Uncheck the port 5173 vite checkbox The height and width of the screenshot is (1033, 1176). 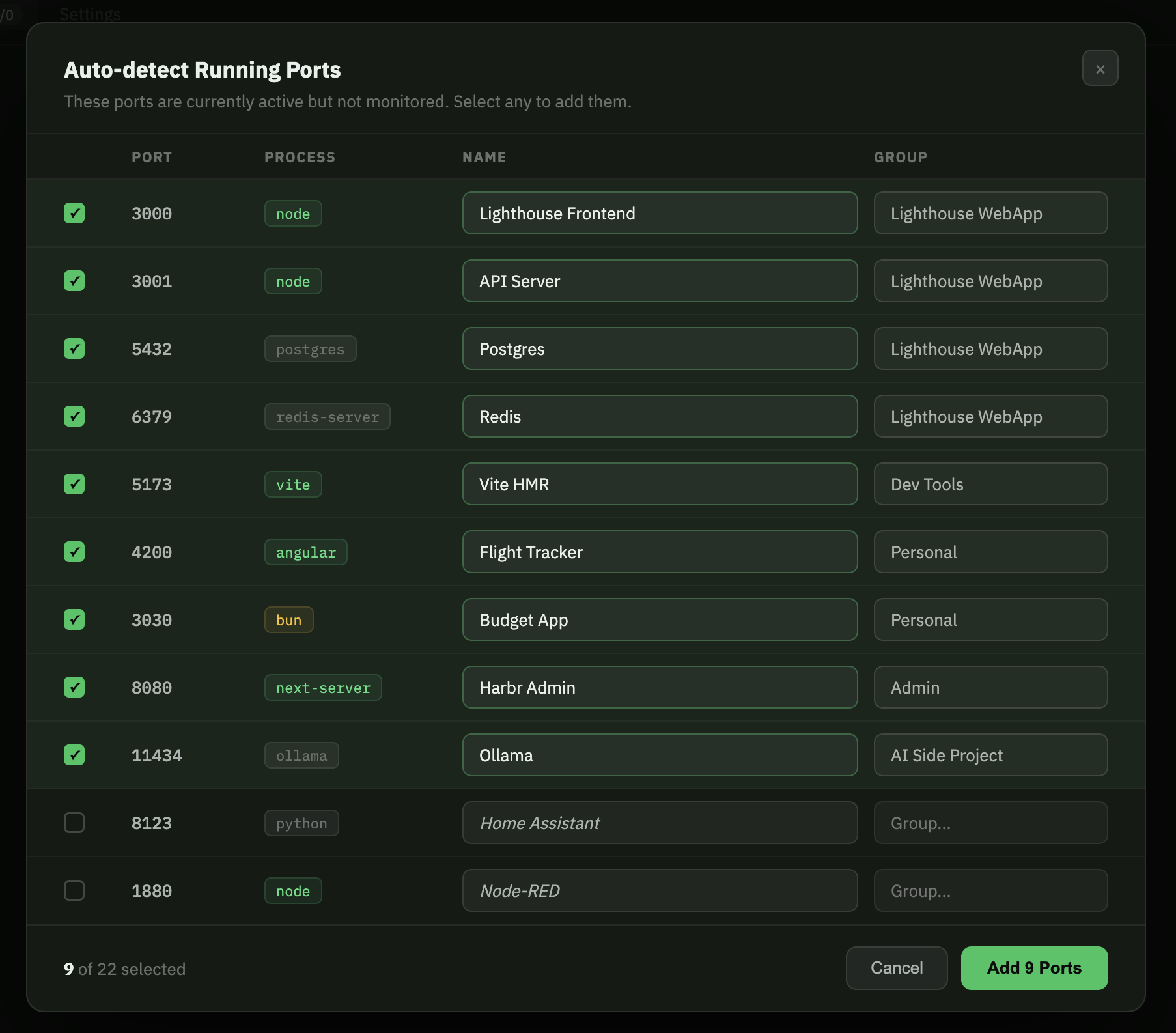(74, 484)
